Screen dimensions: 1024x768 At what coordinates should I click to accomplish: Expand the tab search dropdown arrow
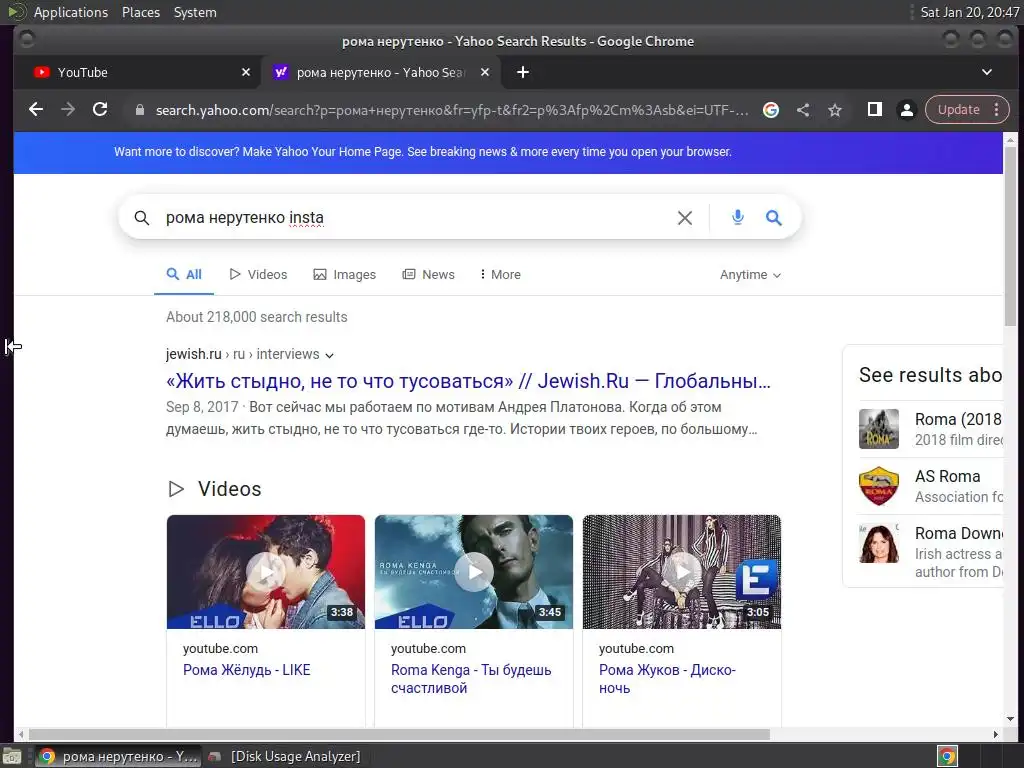tap(987, 72)
